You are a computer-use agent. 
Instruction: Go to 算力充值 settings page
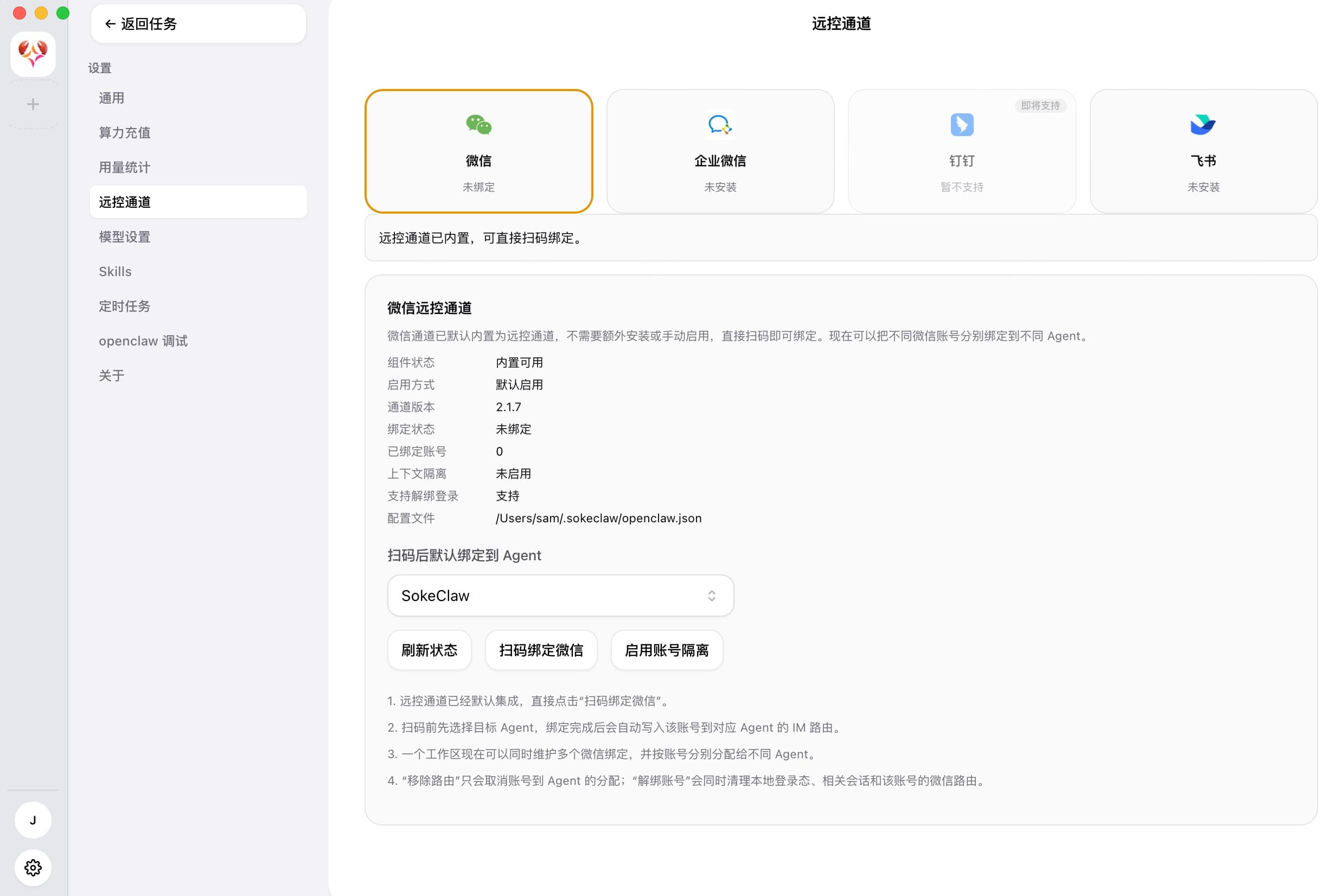[x=125, y=132]
